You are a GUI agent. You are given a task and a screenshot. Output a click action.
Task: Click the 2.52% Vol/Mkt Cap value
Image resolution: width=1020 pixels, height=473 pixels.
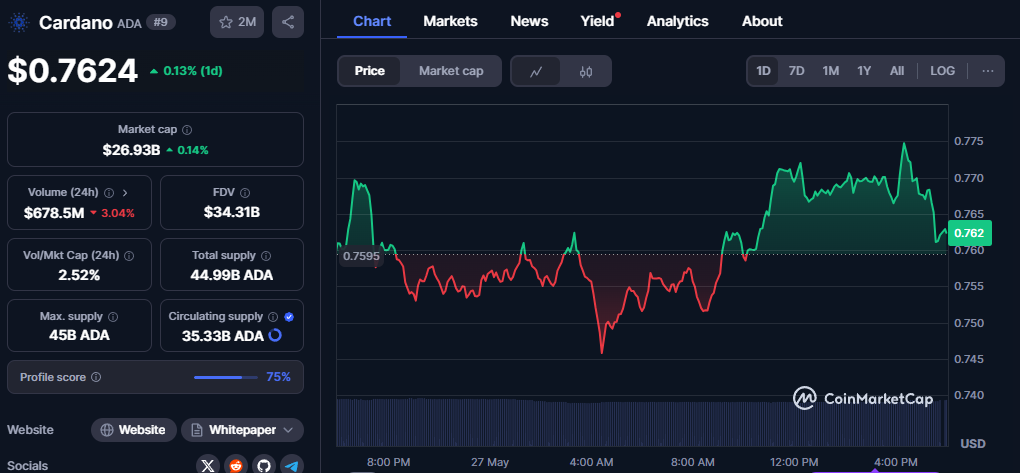[79, 275]
